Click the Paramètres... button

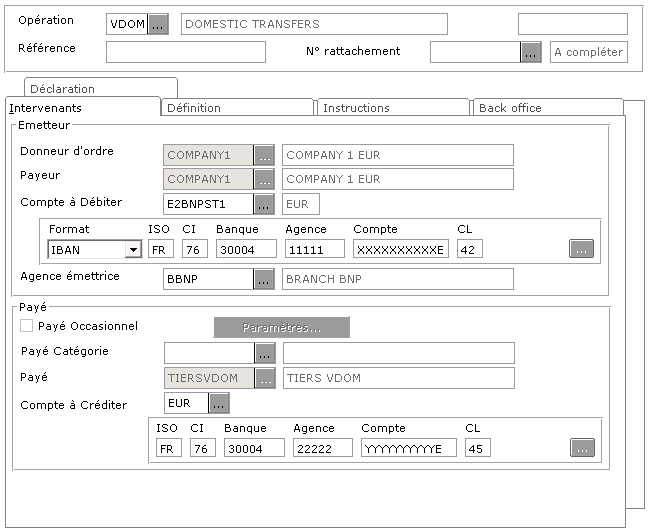(281, 328)
